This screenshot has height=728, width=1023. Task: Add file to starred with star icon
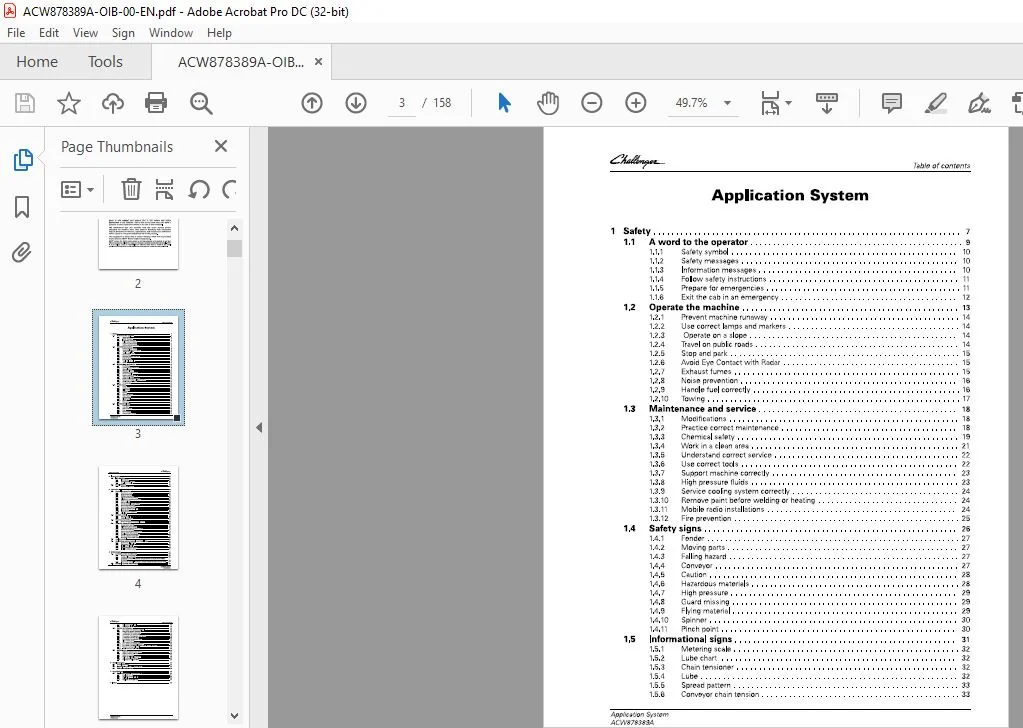coord(69,103)
